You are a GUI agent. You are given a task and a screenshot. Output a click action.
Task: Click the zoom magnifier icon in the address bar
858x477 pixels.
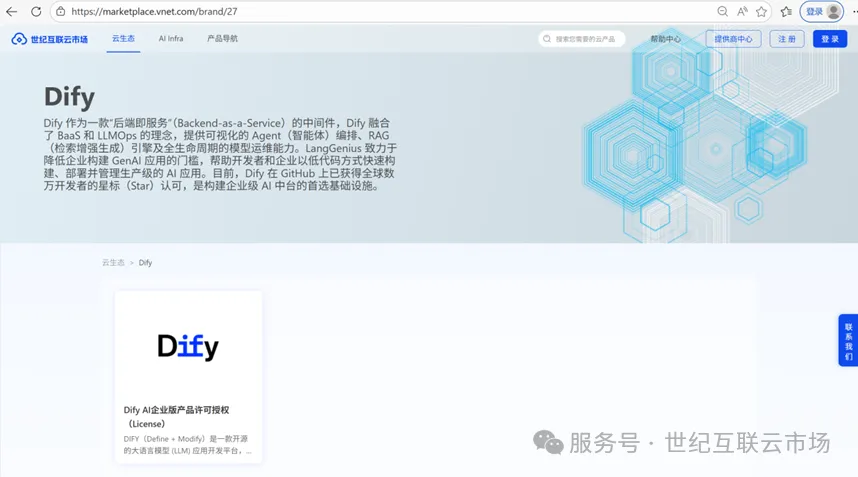[x=723, y=11]
